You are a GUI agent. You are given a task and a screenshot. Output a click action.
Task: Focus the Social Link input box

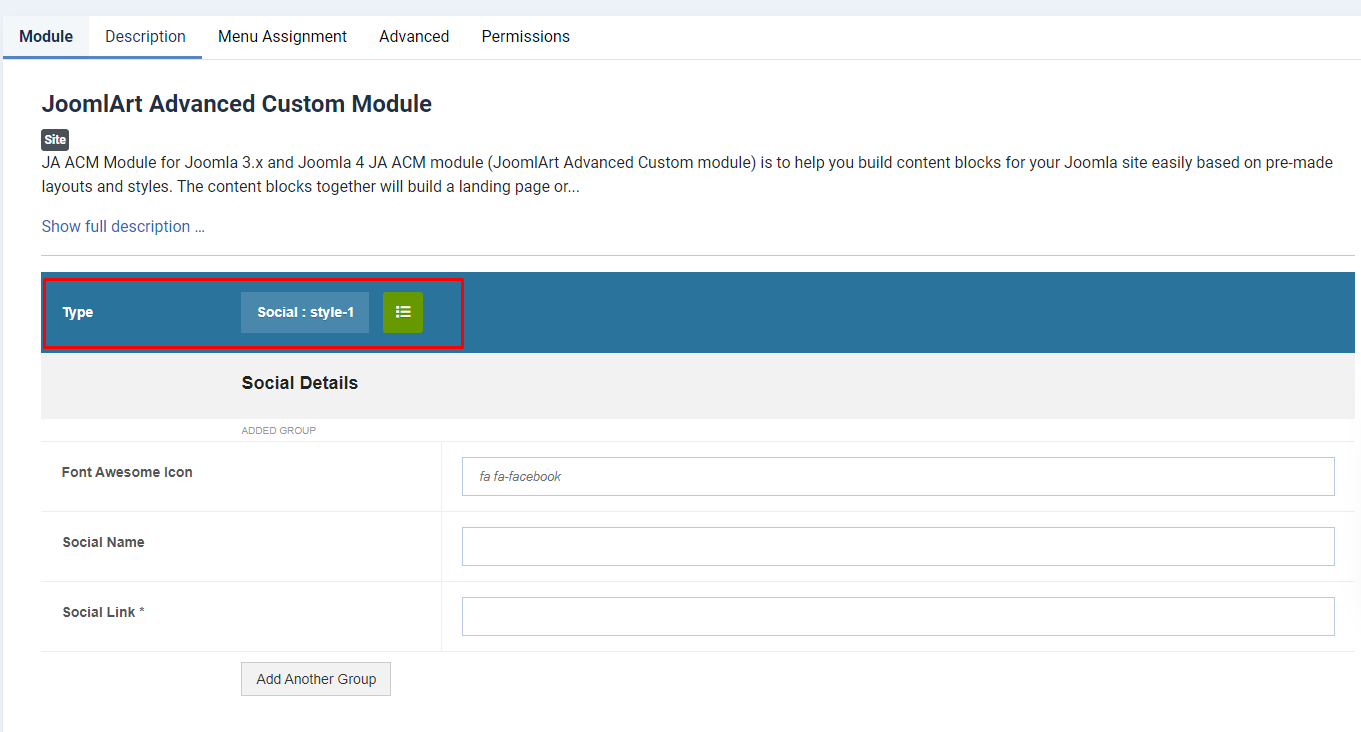pos(897,617)
